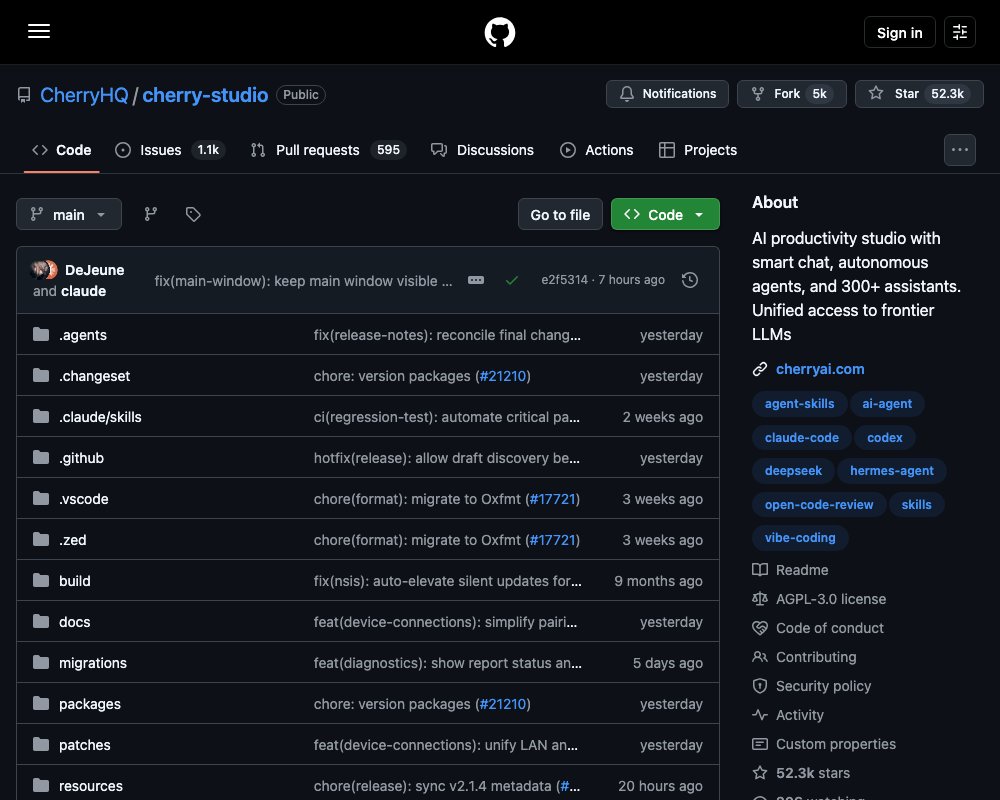1000x800 pixels.
Task: Select the ai-agent topic tag
Action: pos(886,404)
